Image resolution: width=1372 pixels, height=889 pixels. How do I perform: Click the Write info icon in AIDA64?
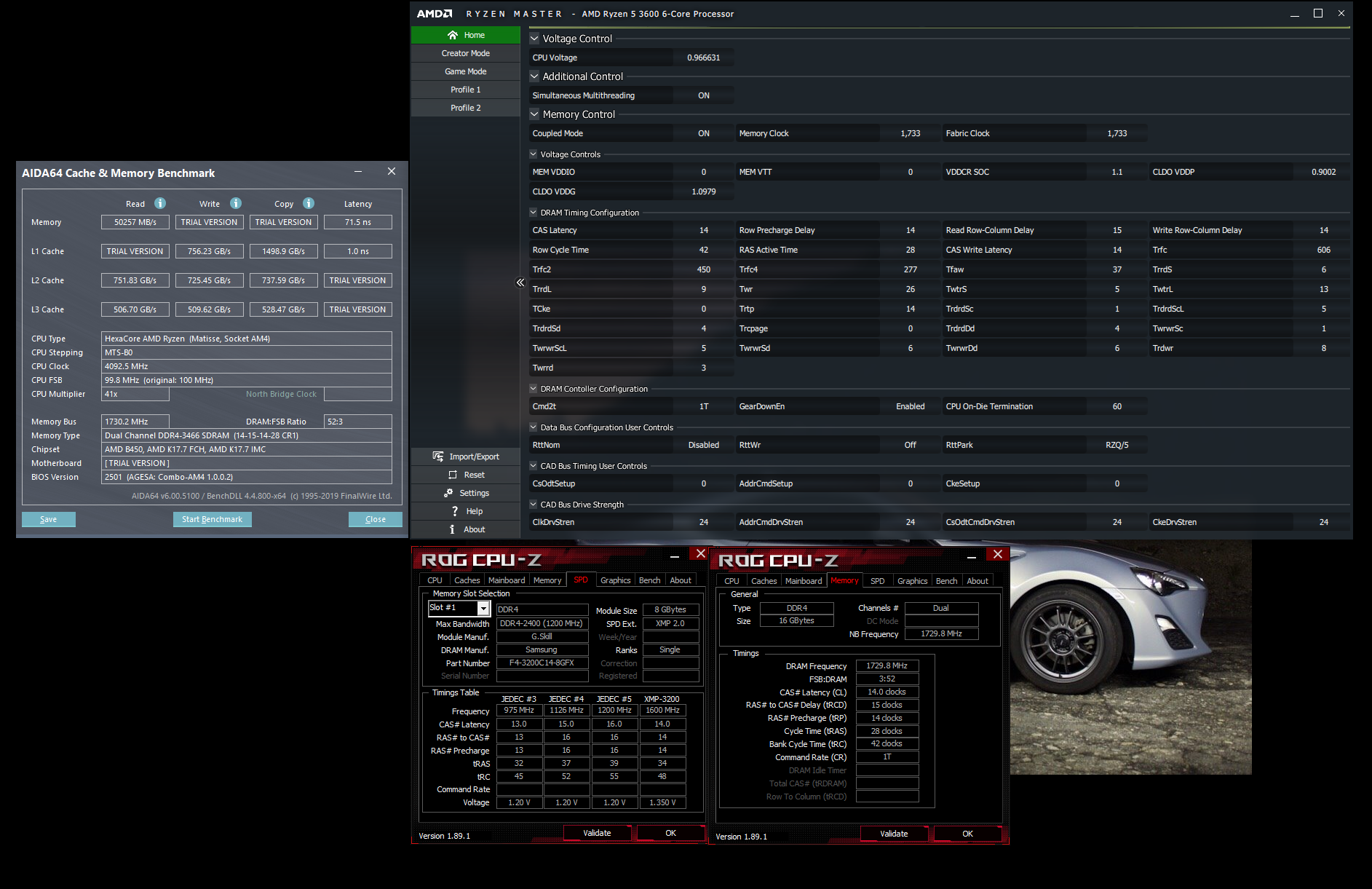click(x=236, y=203)
